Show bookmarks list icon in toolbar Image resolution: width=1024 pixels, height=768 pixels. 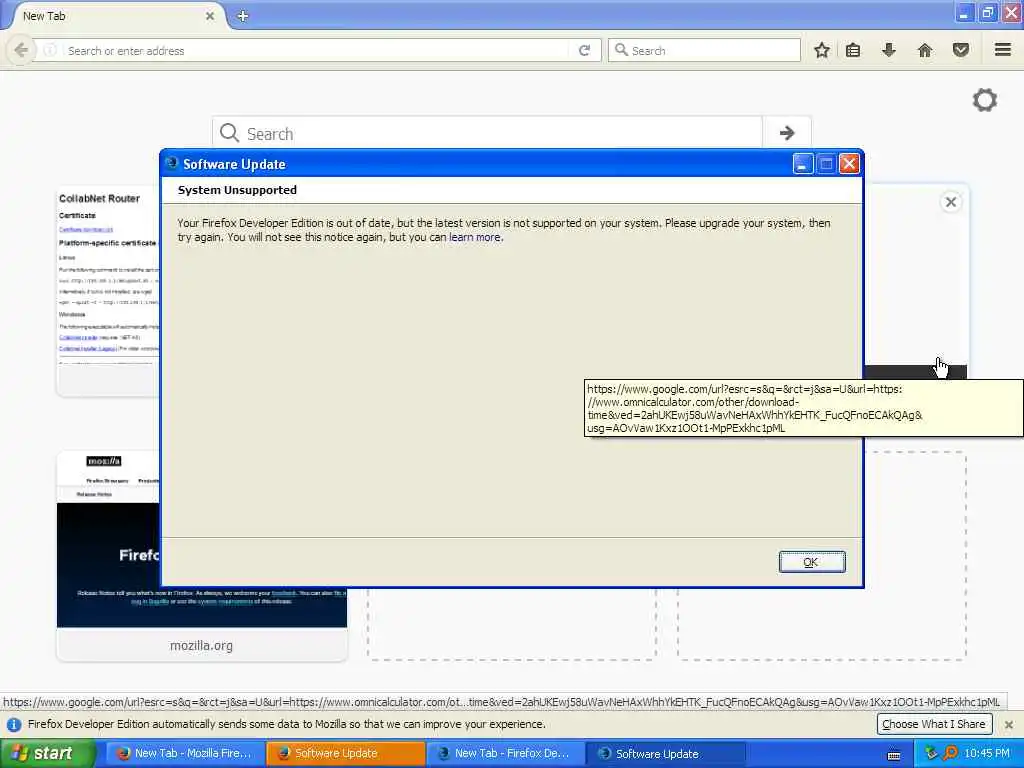(x=853, y=50)
